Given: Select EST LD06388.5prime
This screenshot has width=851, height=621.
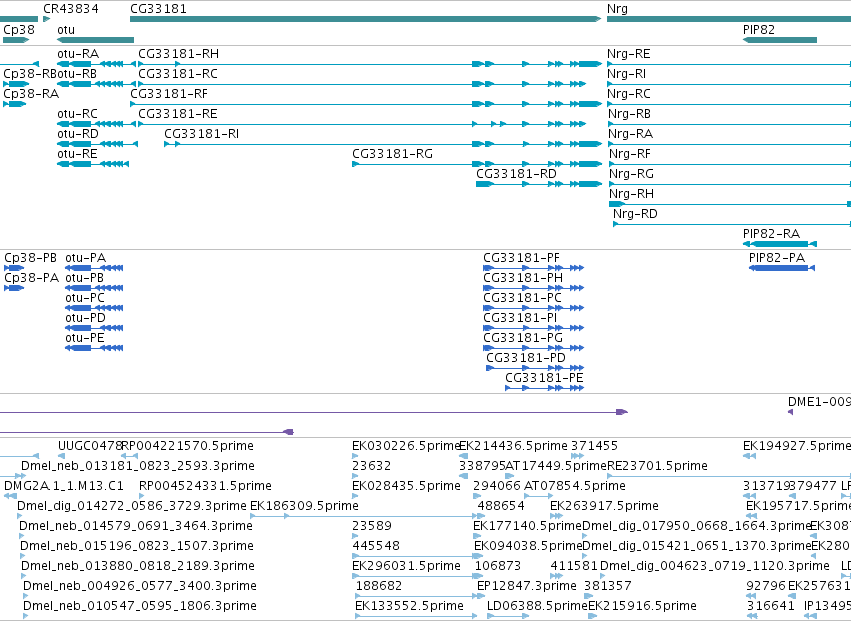Looking at the screenshot, I should pyautogui.click(x=537, y=606).
